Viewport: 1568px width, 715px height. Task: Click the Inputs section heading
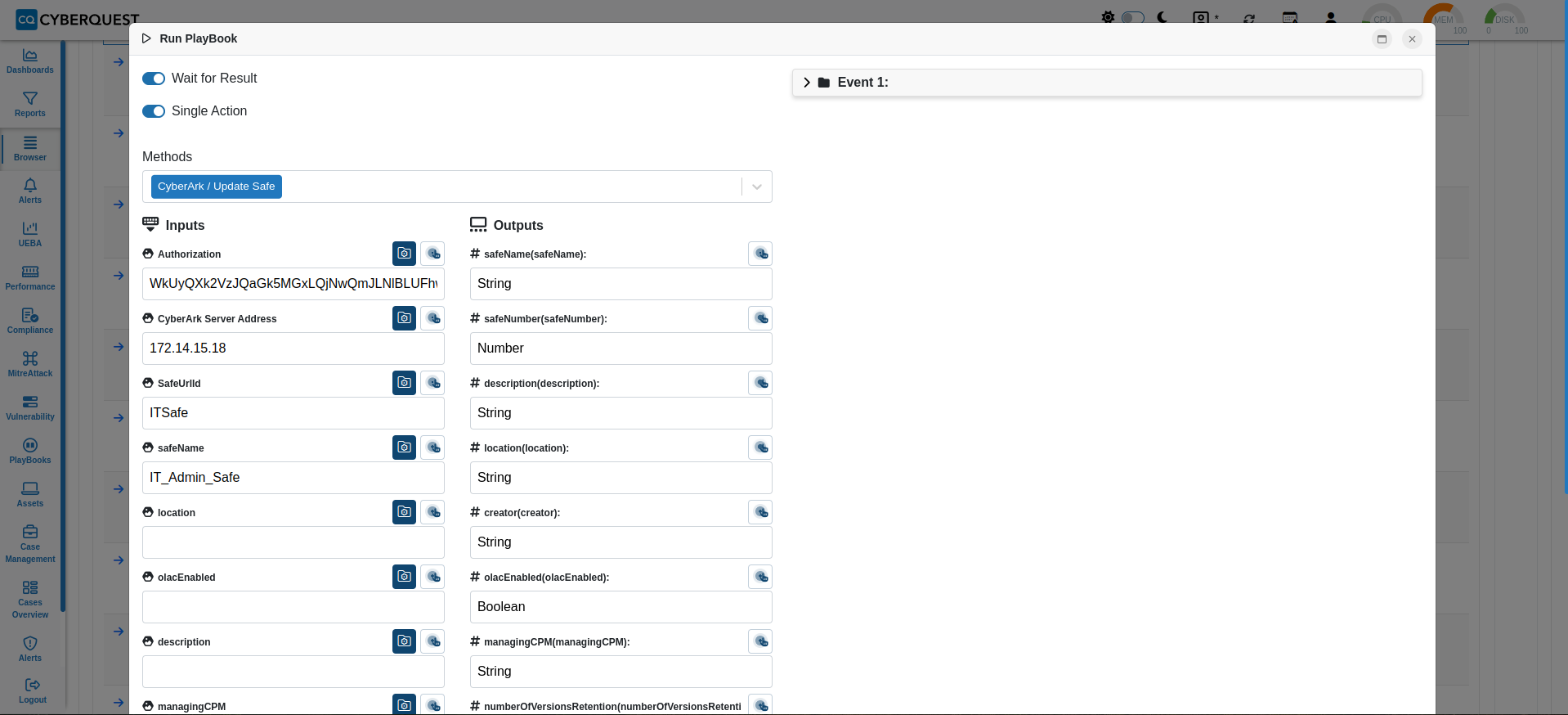click(x=185, y=226)
